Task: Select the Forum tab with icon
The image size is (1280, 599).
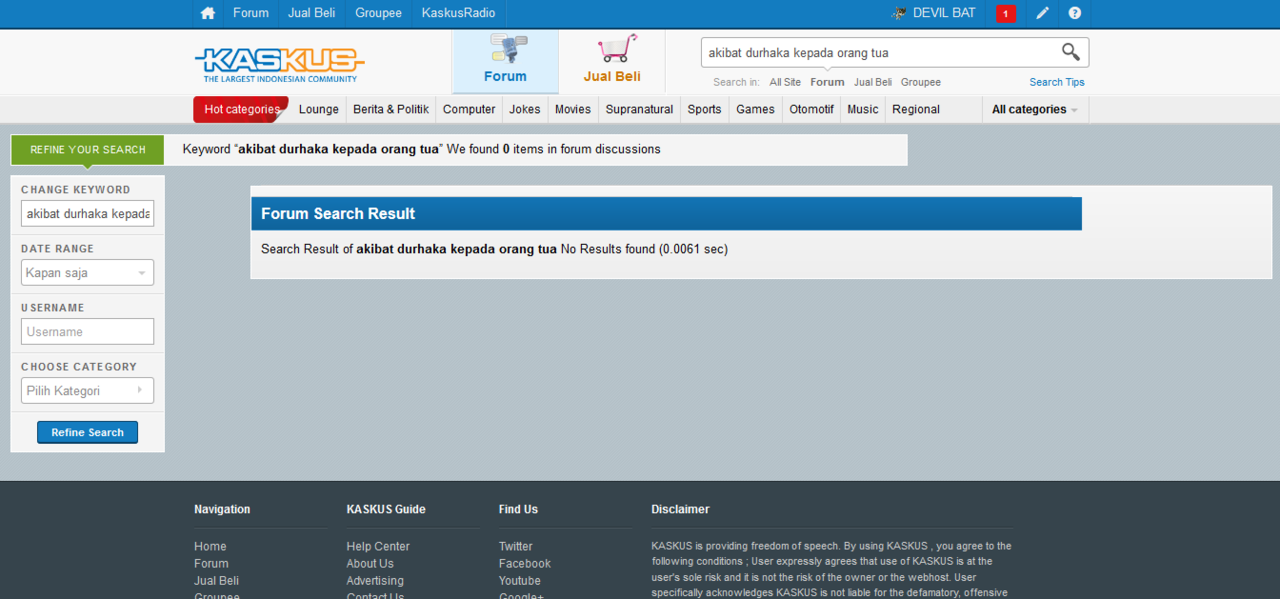Action: pos(505,62)
